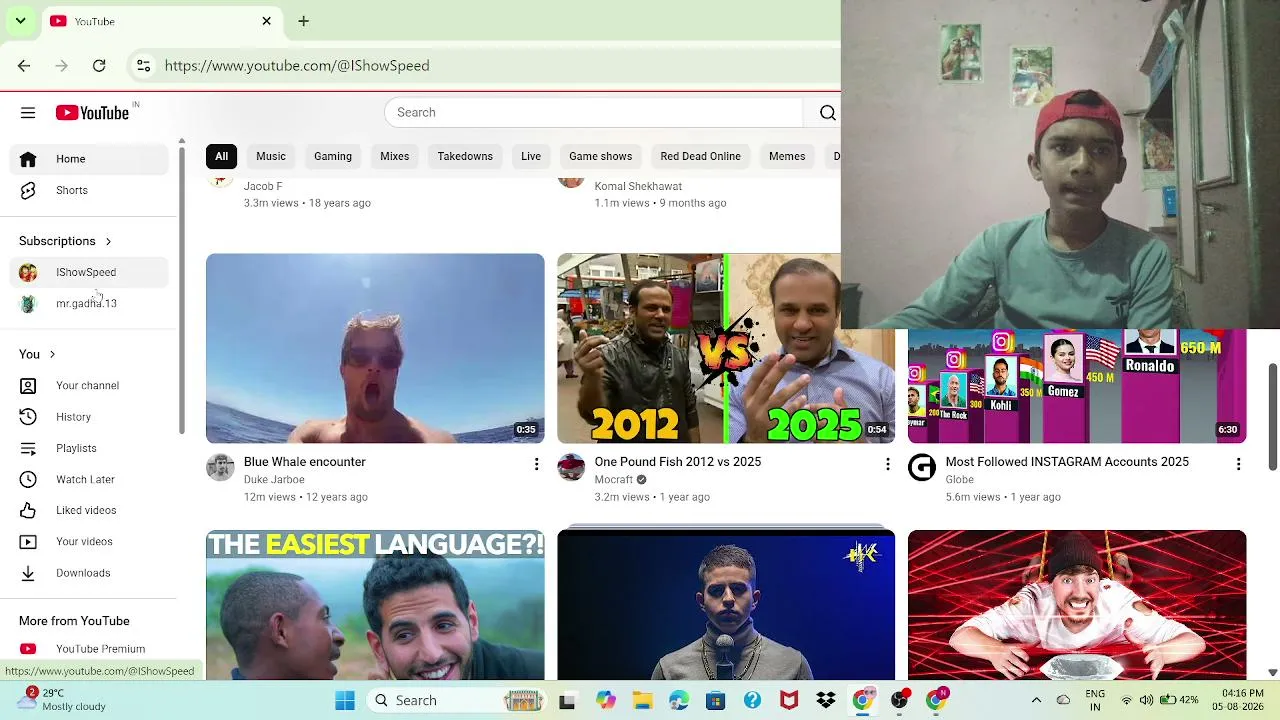Expand the You section chevron

52,354
